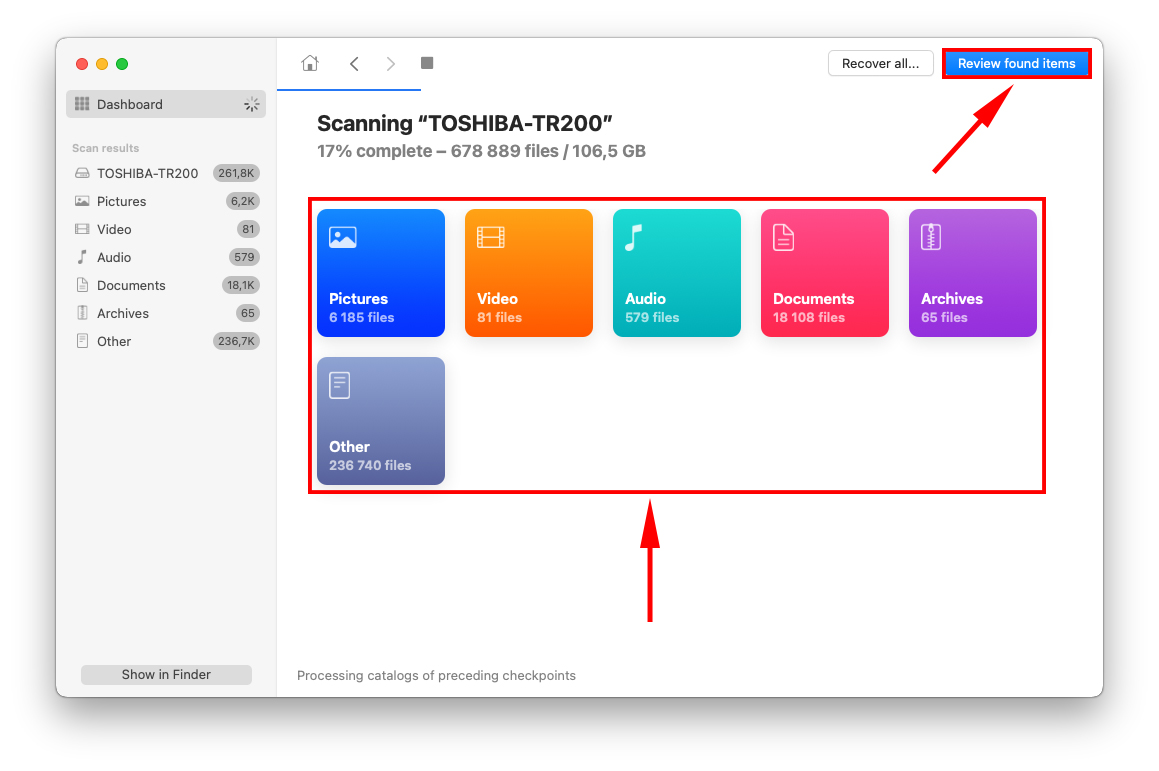Click the back navigation arrow
The height and width of the screenshot is (771, 1159).
(353, 63)
